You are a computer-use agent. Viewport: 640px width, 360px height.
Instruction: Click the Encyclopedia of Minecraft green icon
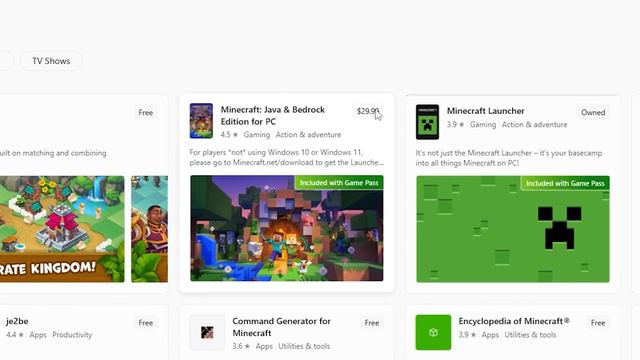pos(433,332)
